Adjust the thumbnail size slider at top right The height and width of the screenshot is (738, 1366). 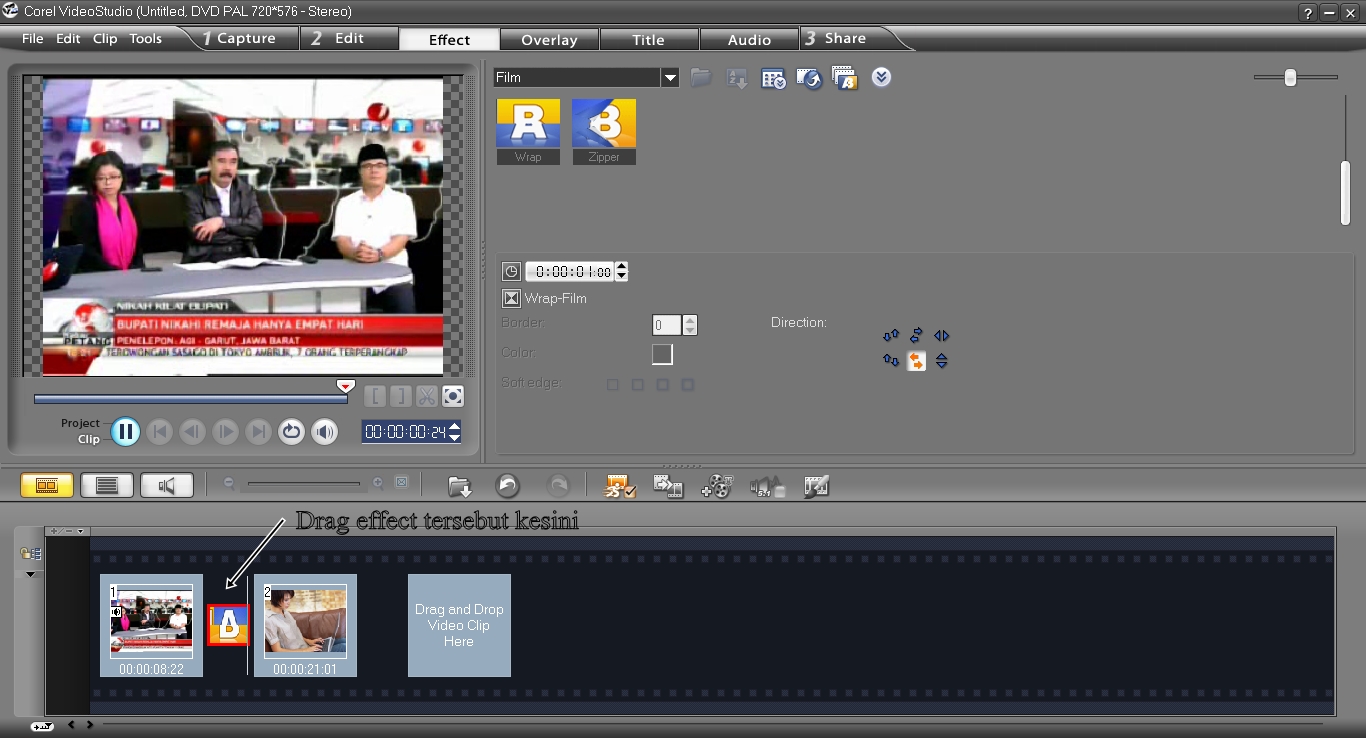pyautogui.click(x=1288, y=75)
